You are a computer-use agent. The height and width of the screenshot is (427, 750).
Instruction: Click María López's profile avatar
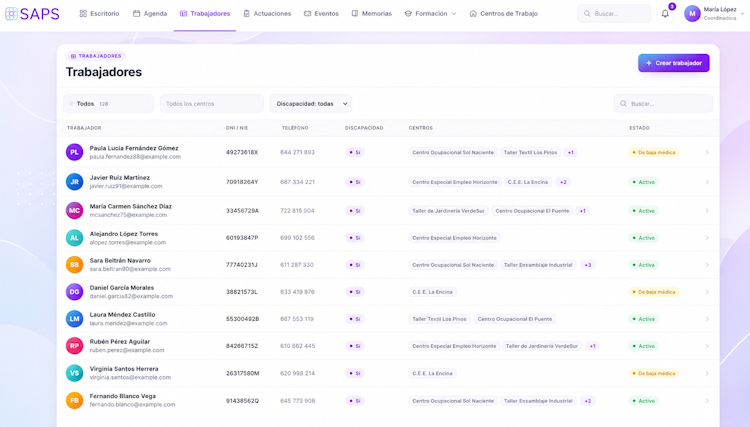click(x=692, y=14)
